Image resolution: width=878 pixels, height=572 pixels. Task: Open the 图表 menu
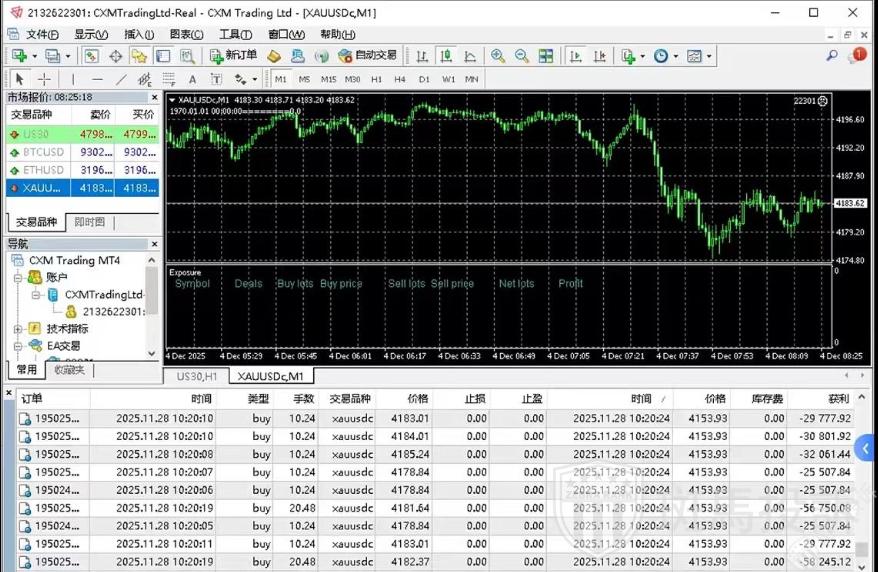tap(186, 34)
